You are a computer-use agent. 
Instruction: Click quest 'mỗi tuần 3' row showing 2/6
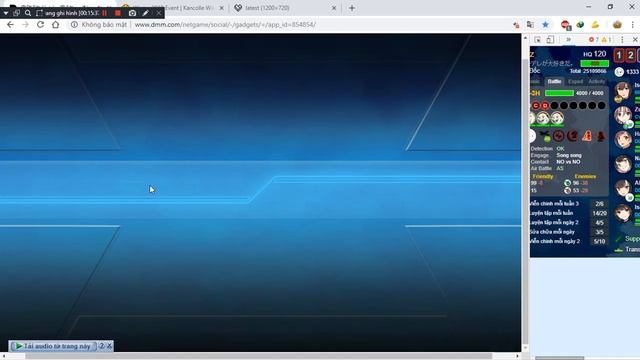pos(569,203)
